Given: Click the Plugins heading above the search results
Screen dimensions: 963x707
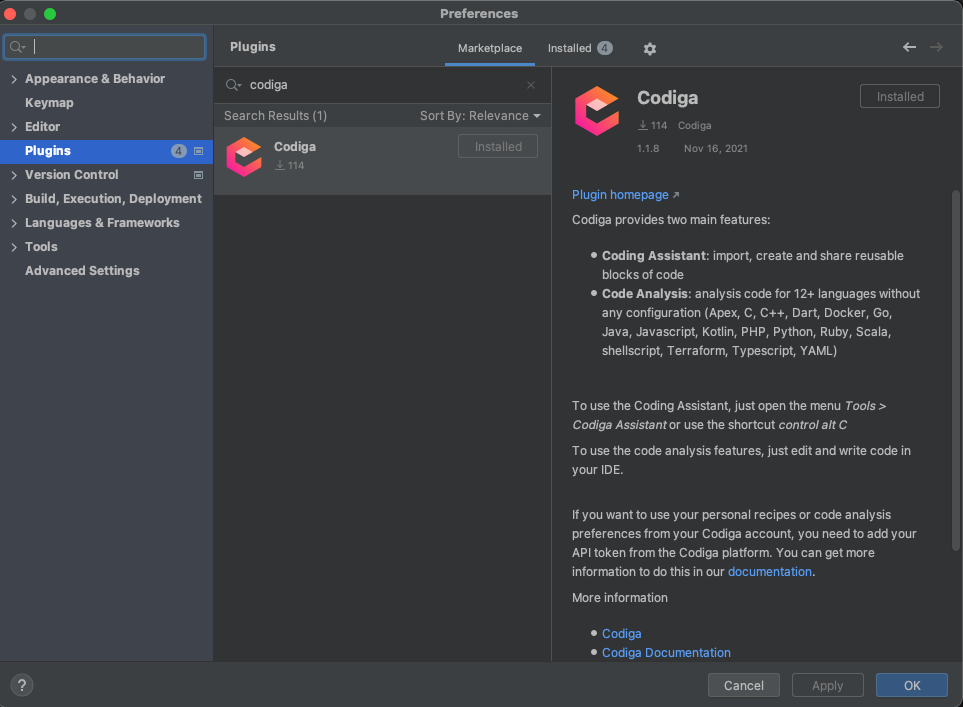Looking at the screenshot, I should (252, 47).
